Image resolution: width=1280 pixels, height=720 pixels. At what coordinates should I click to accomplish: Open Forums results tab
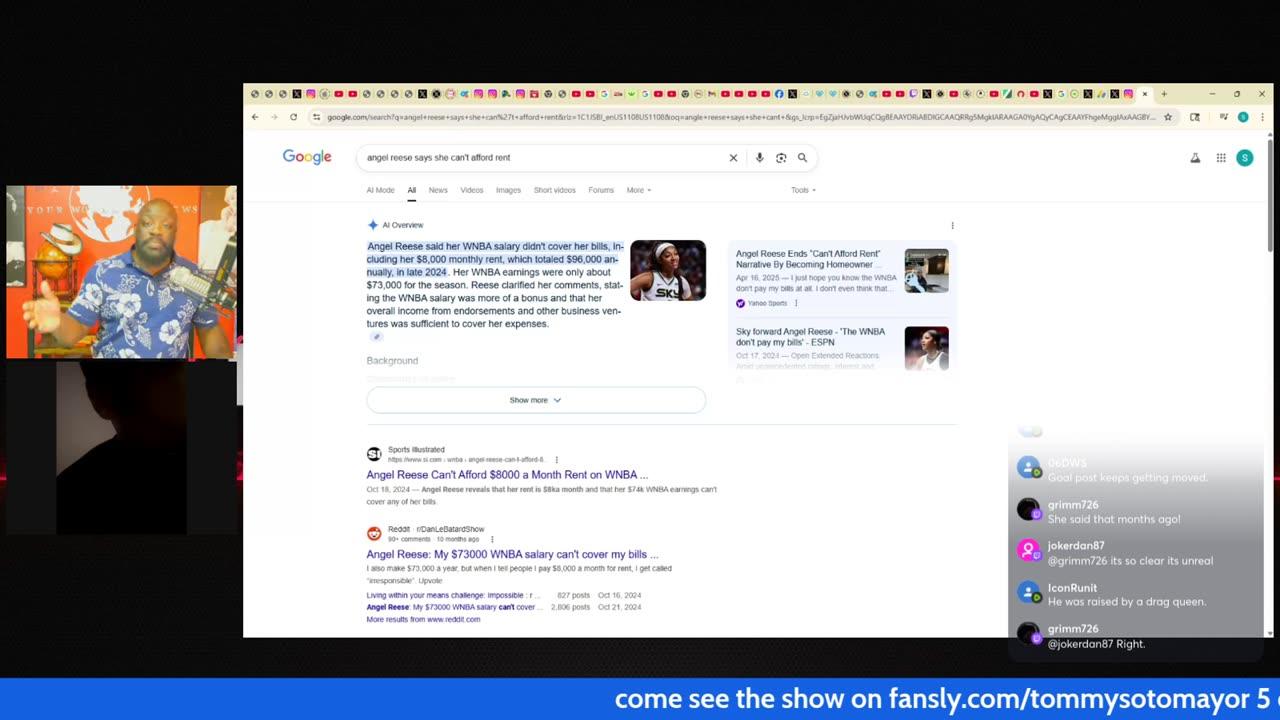click(601, 190)
